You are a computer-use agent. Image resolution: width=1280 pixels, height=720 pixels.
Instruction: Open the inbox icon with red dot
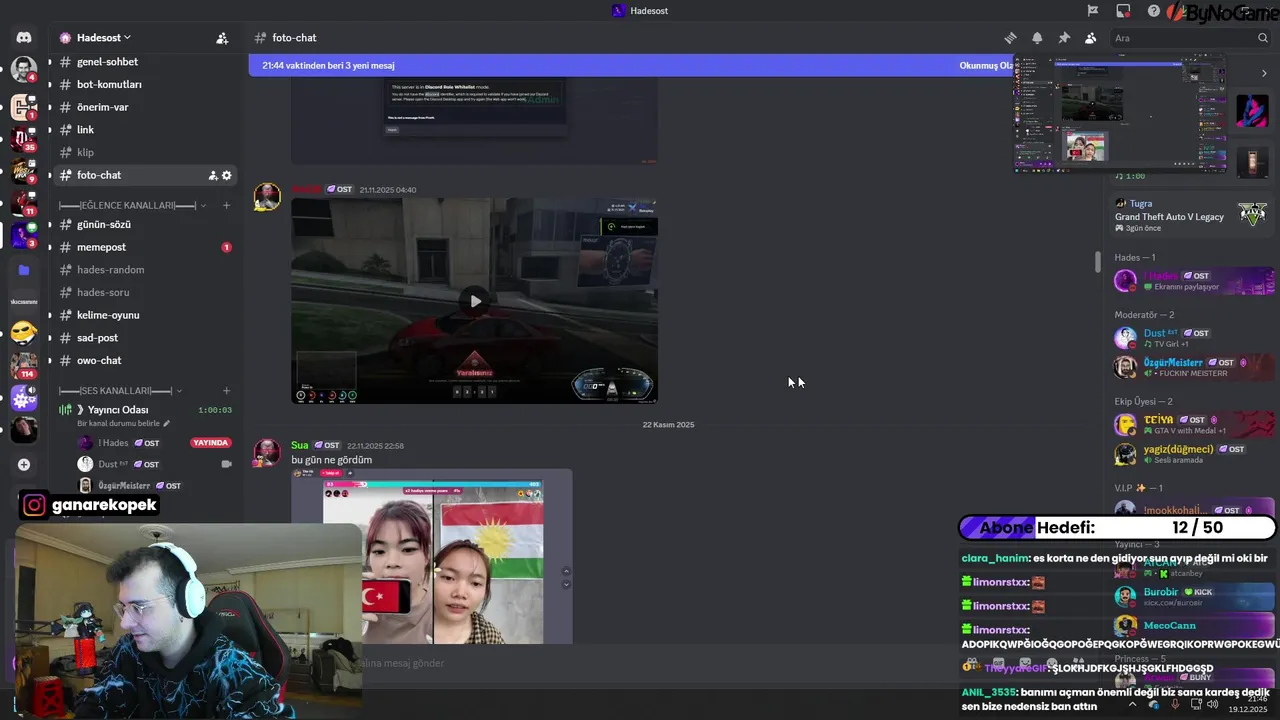(x=1123, y=11)
